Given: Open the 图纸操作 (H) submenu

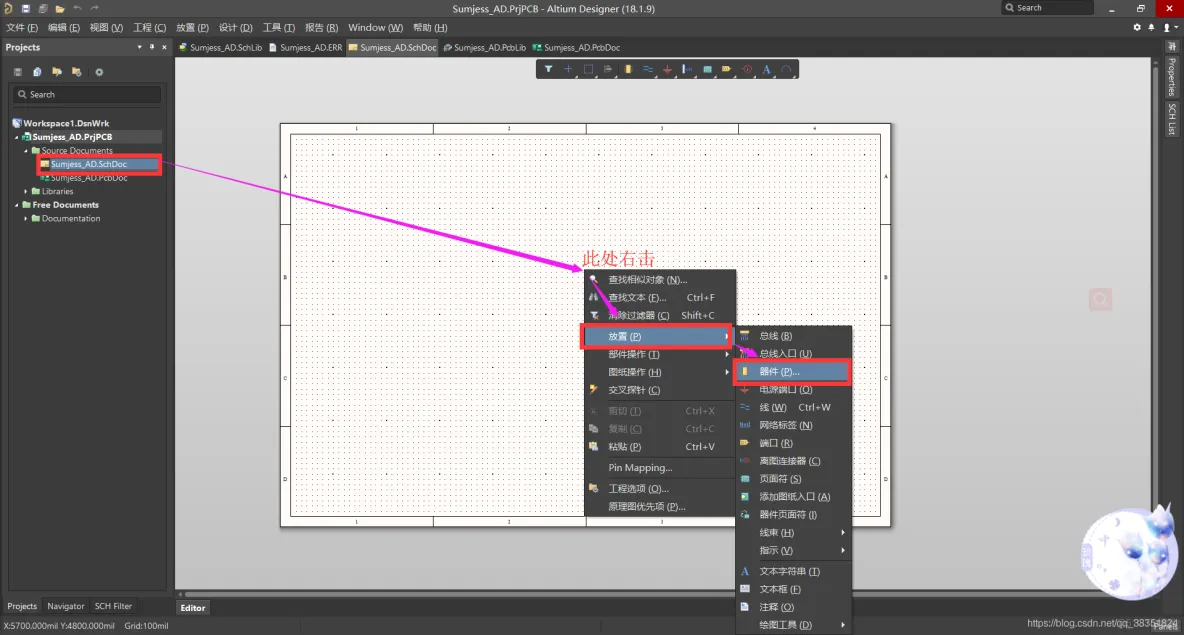Looking at the screenshot, I should (659, 372).
